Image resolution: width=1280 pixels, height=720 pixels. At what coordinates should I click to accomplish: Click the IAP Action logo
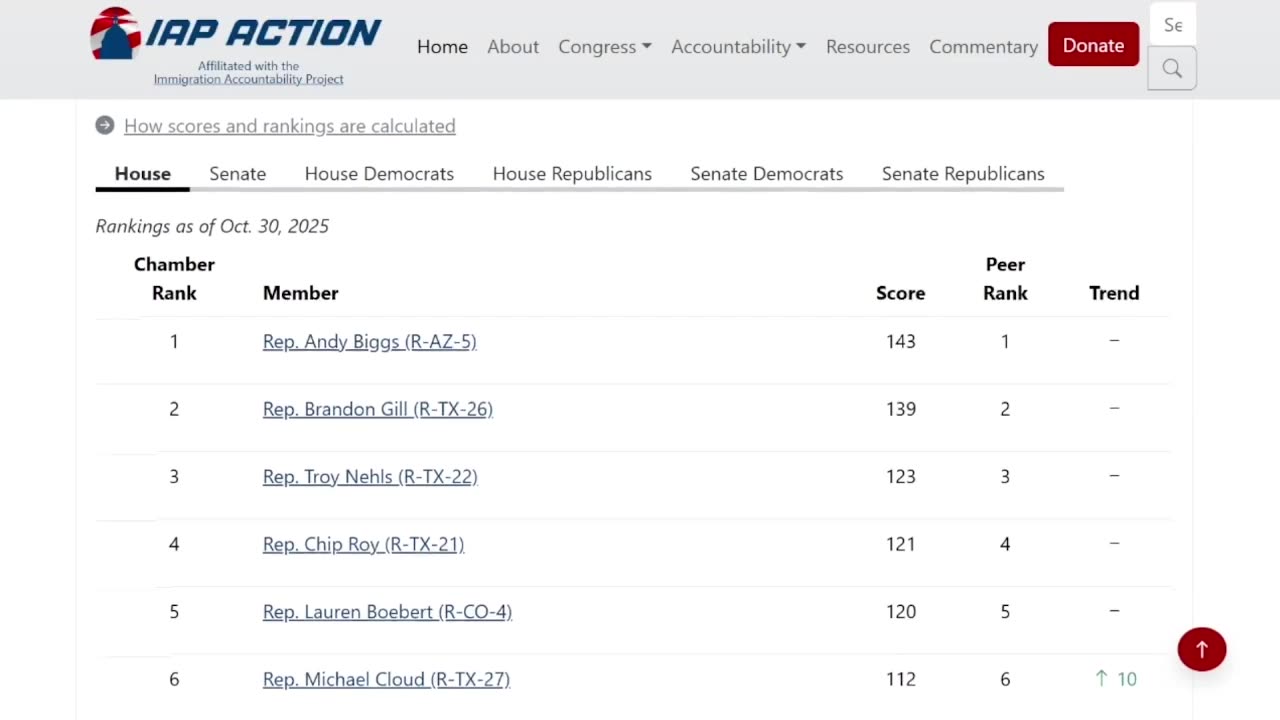pos(236,46)
